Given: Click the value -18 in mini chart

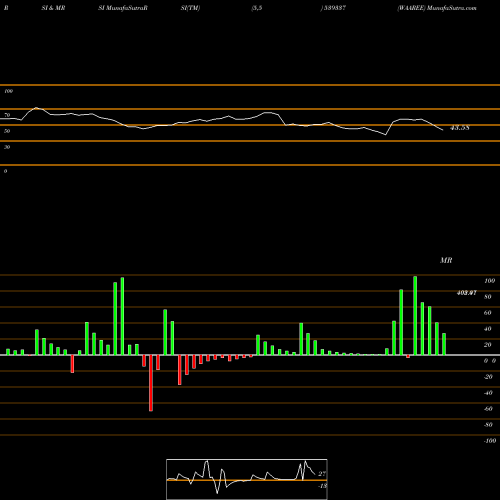Looking at the screenshot, I should (x=322, y=486).
